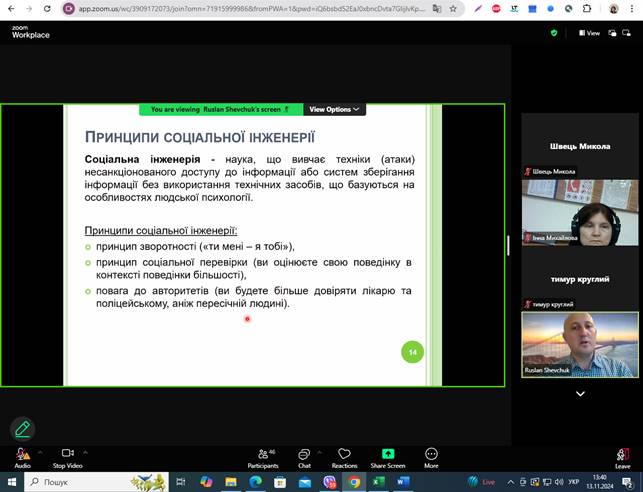Click the green encryption shield icon
Screen dimensions: 643x492
(554, 33)
